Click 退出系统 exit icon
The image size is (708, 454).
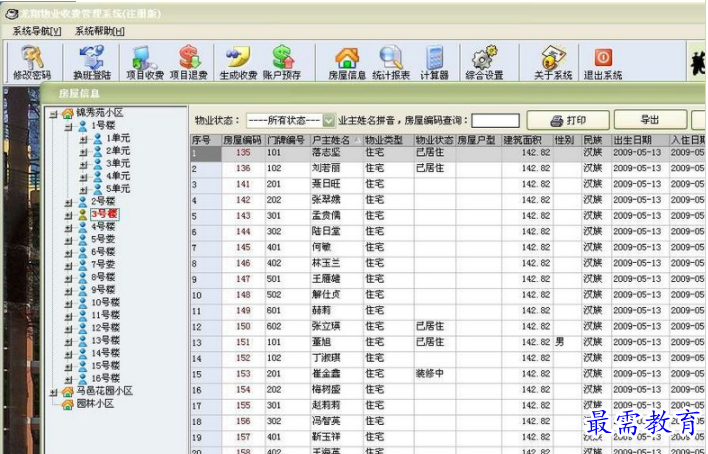603,62
